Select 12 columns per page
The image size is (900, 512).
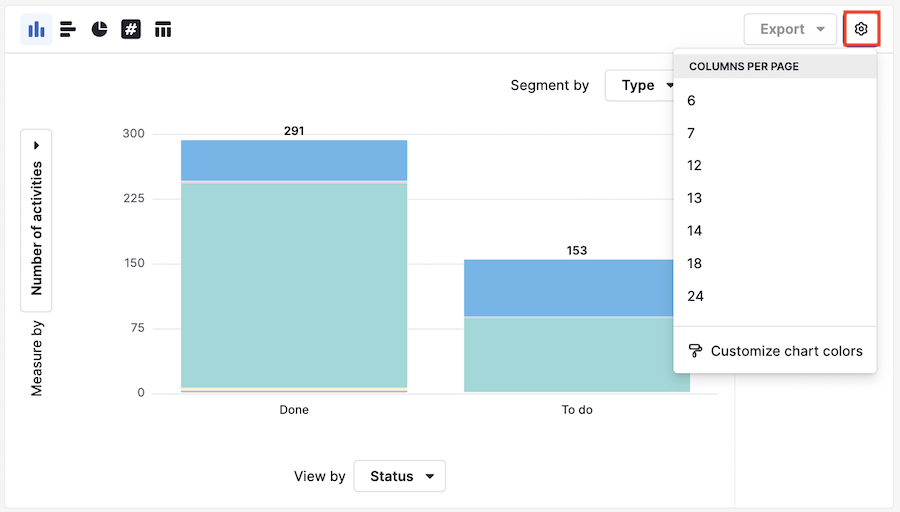[x=694, y=165]
